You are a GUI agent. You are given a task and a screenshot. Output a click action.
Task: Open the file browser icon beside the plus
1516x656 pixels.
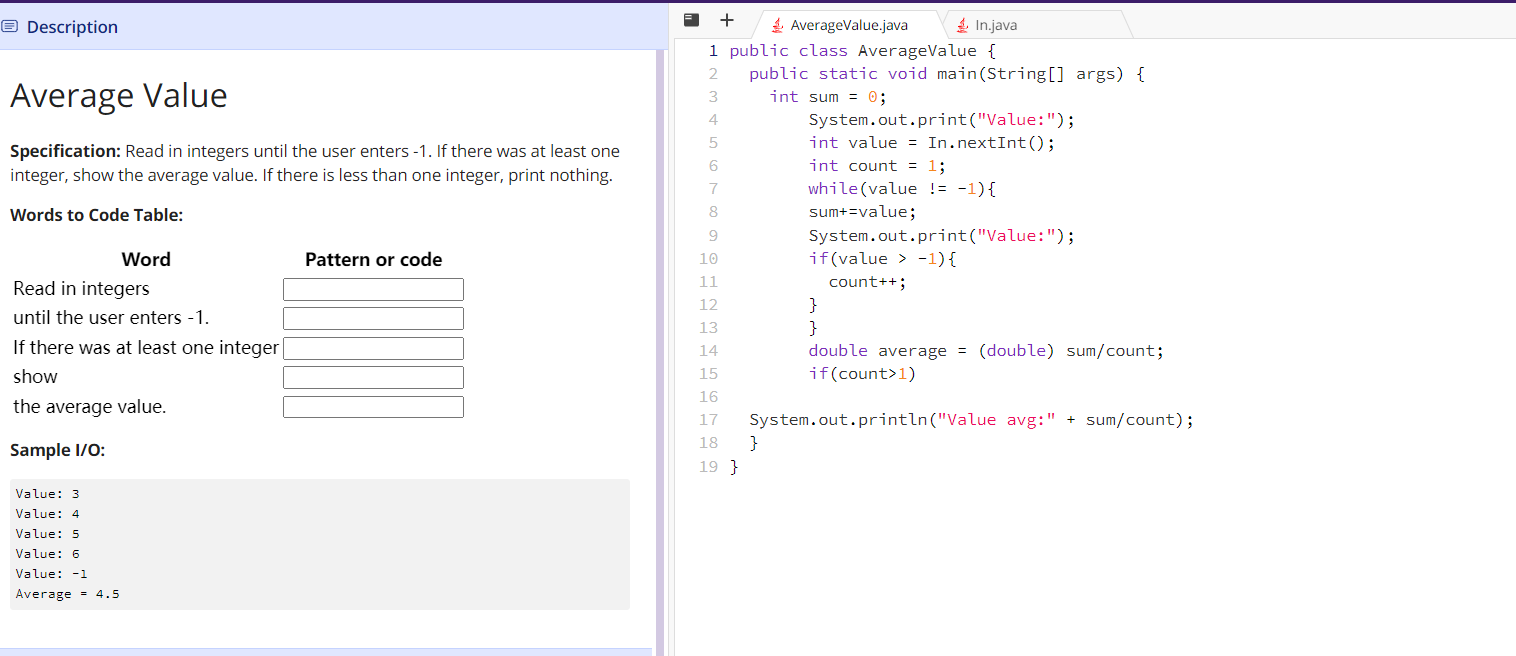691,19
